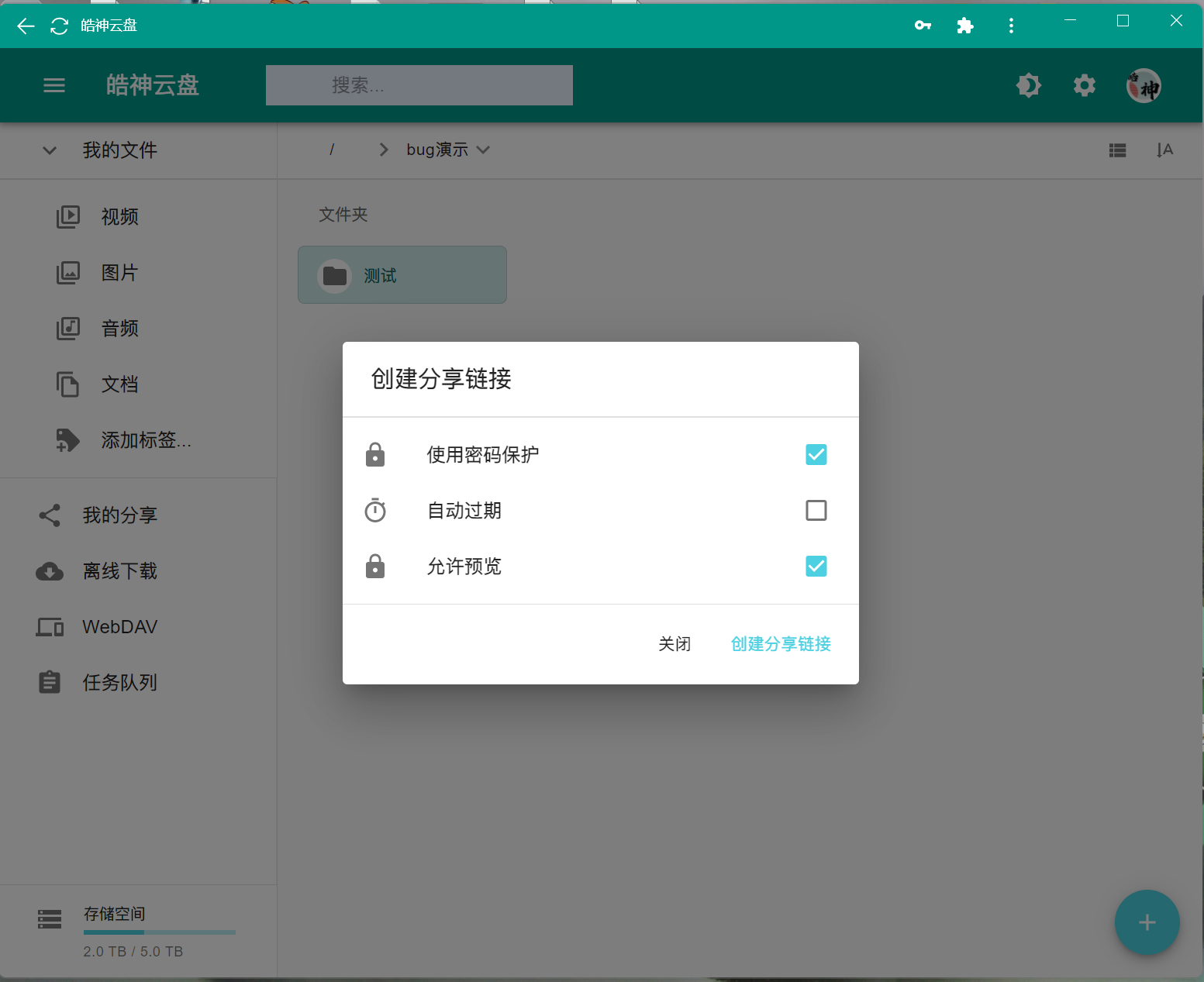Toggle the hamburger navigation menu
The image size is (1204, 982).
[54, 85]
